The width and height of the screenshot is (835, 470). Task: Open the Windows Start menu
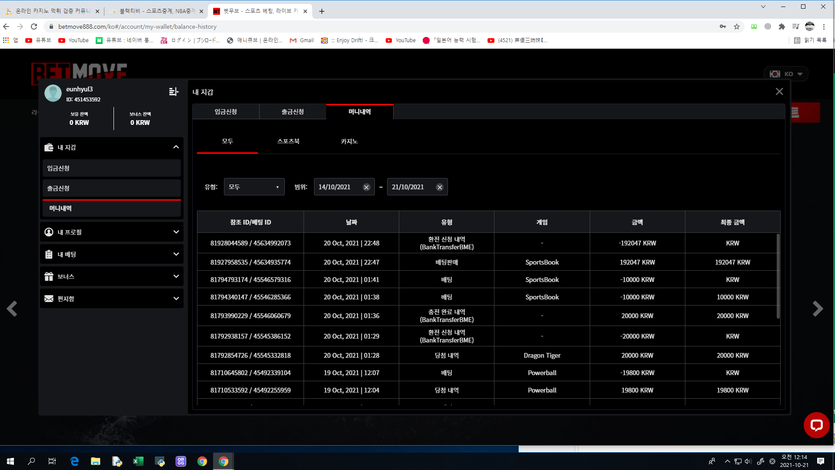click(10, 461)
